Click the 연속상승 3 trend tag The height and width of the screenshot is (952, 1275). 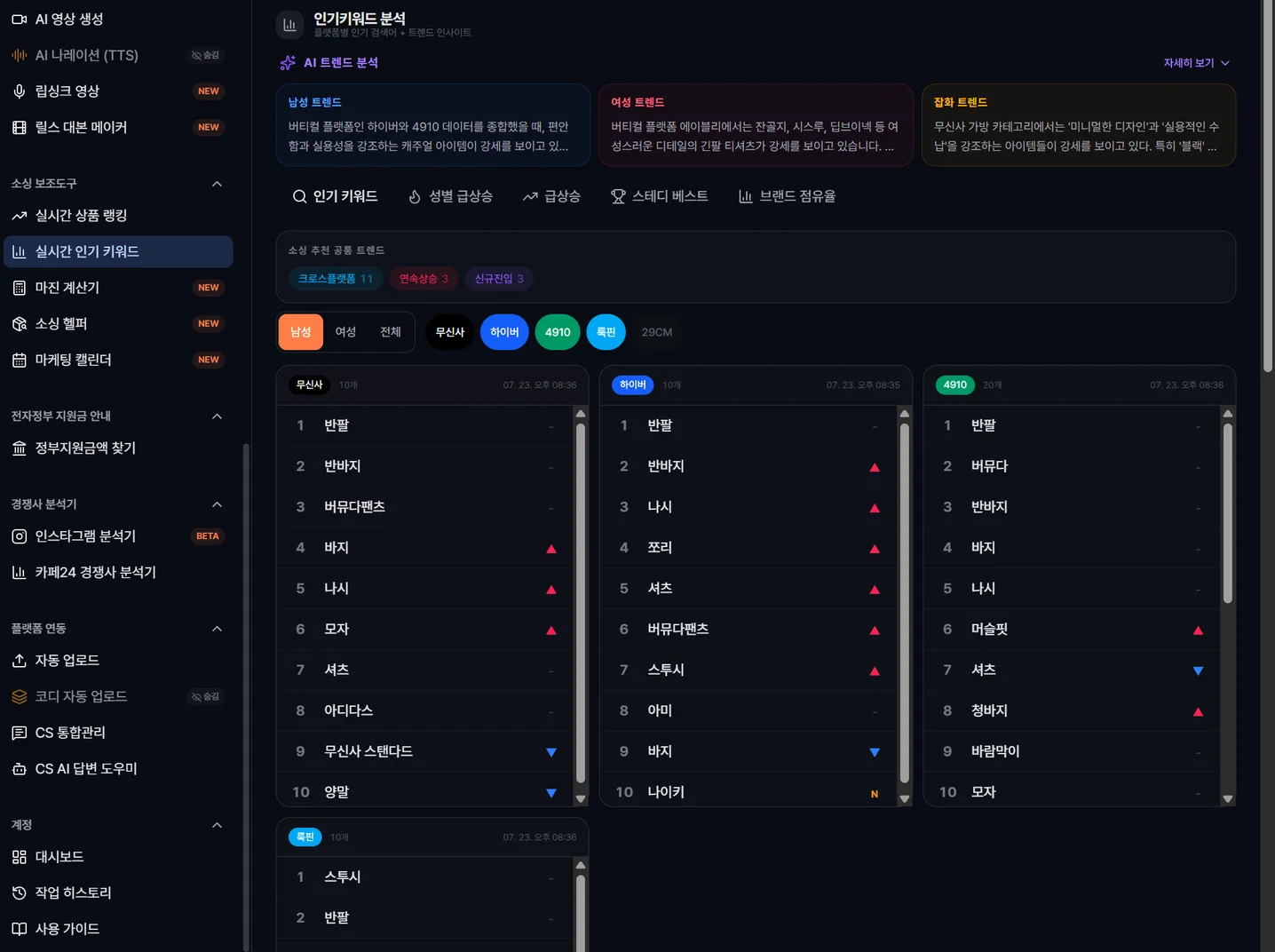tap(424, 279)
